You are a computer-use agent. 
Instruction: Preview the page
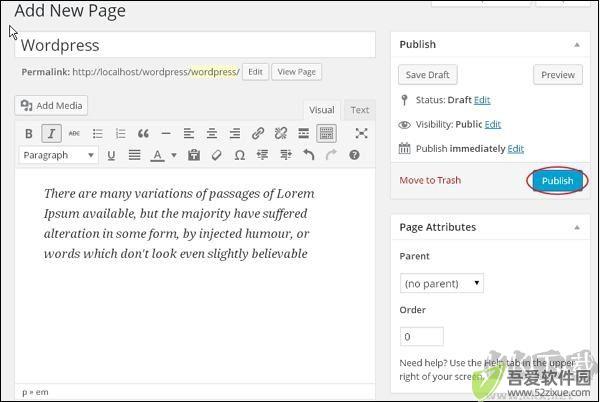click(558, 75)
